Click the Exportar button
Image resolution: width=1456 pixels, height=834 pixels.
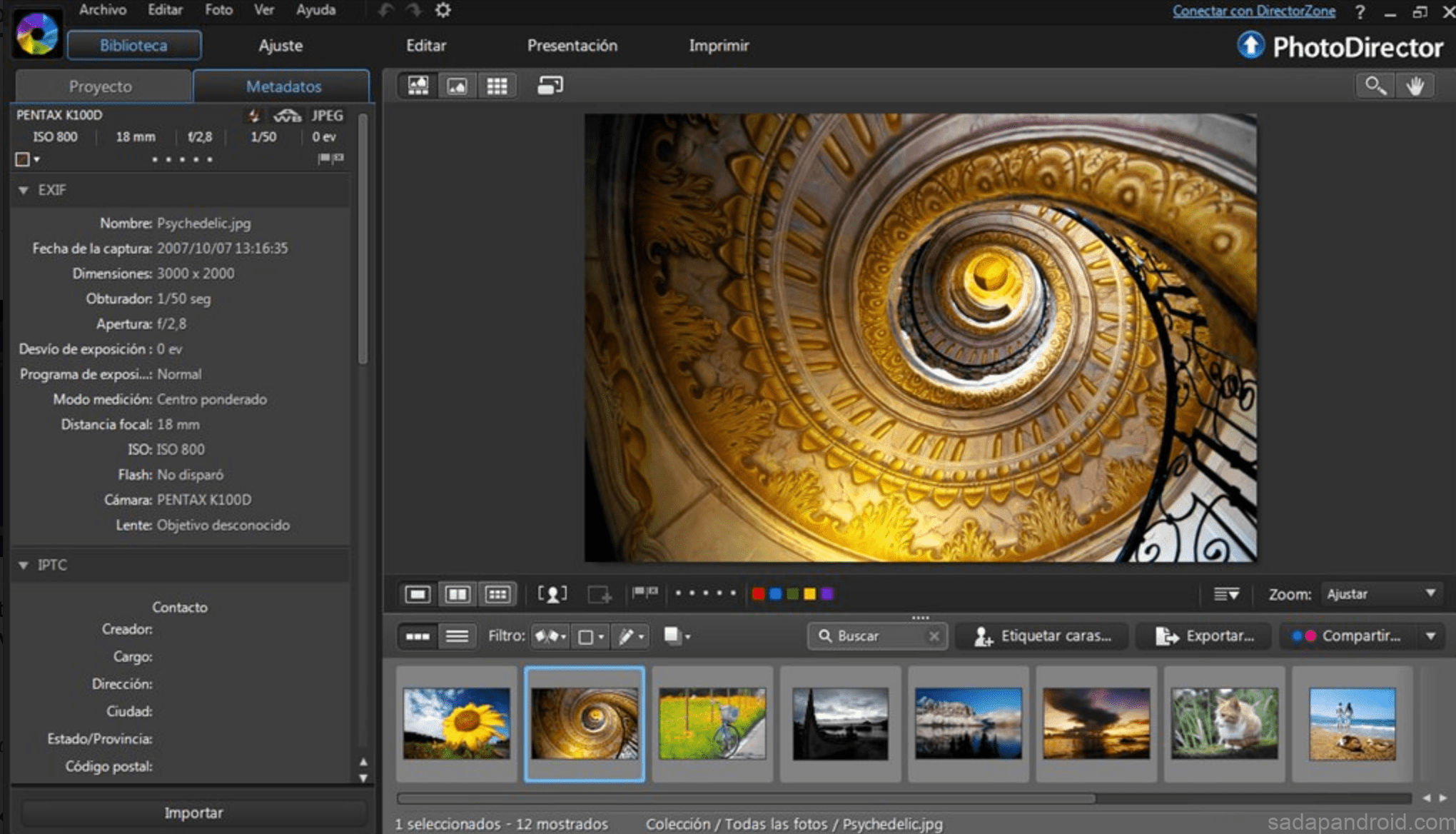click(1205, 635)
